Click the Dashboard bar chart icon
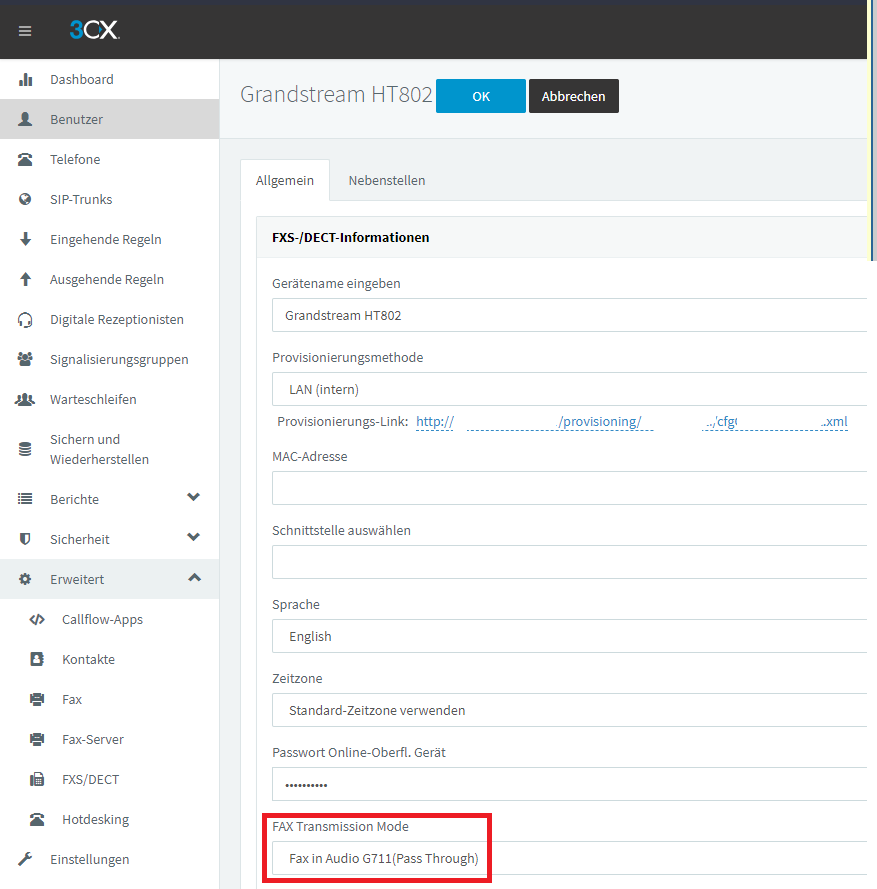 26,80
